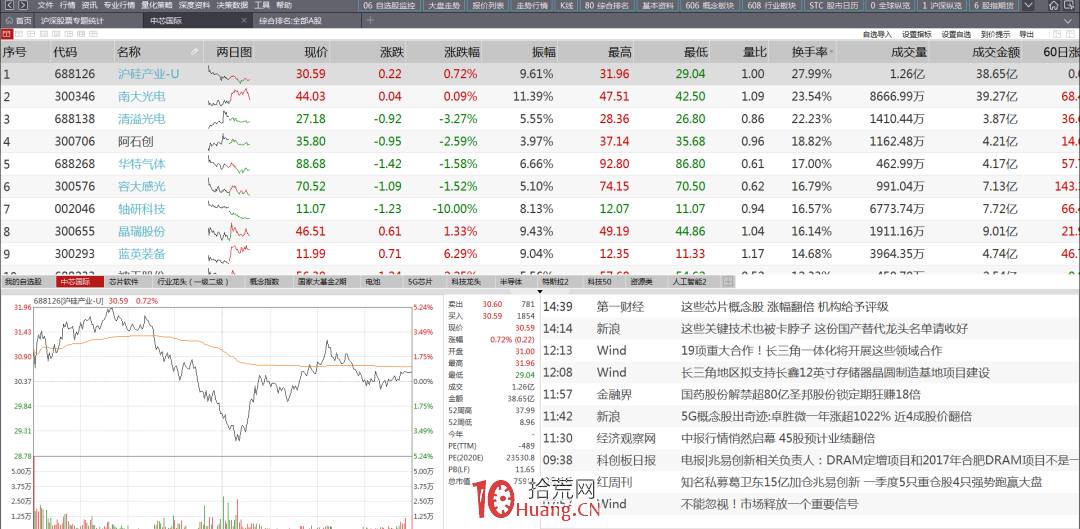The width and height of the screenshot is (1080, 529).
Task: Open the 帮助 menu
Action: pos(284,6)
